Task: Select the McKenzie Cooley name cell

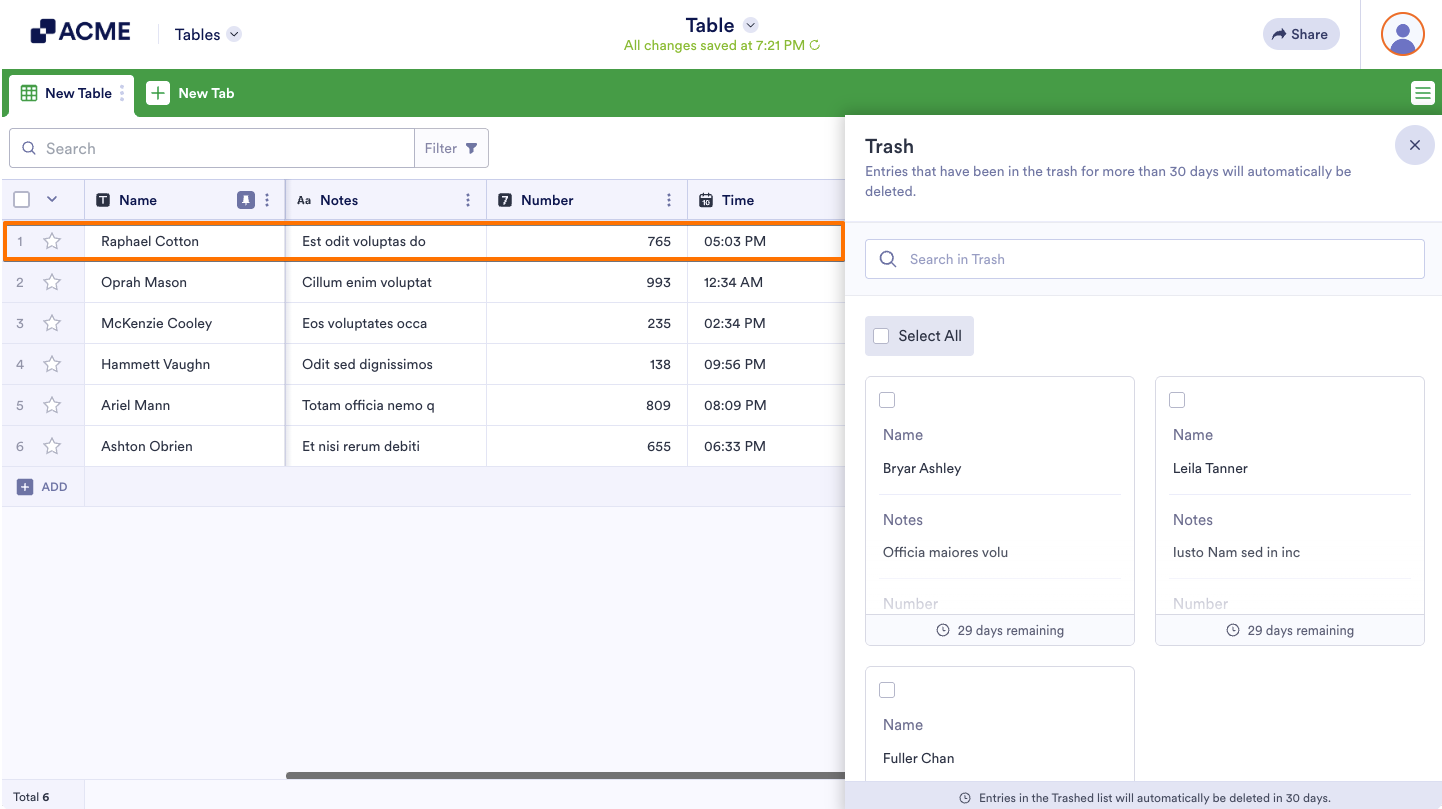Action: [185, 323]
